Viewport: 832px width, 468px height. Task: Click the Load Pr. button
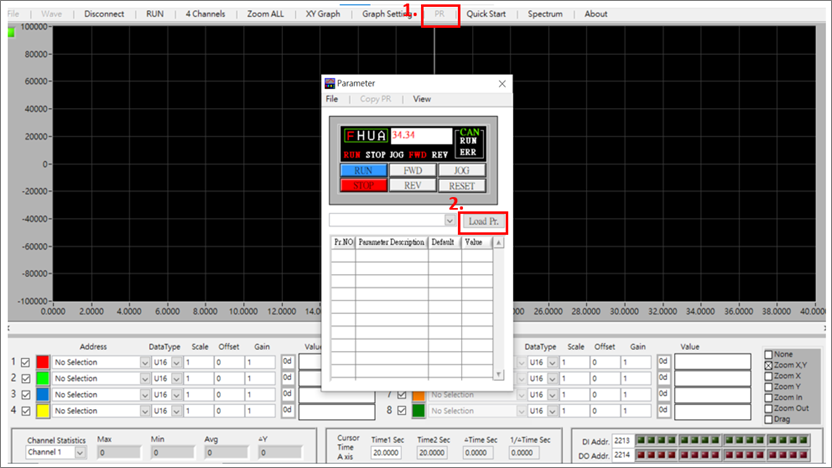click(483, 221)
